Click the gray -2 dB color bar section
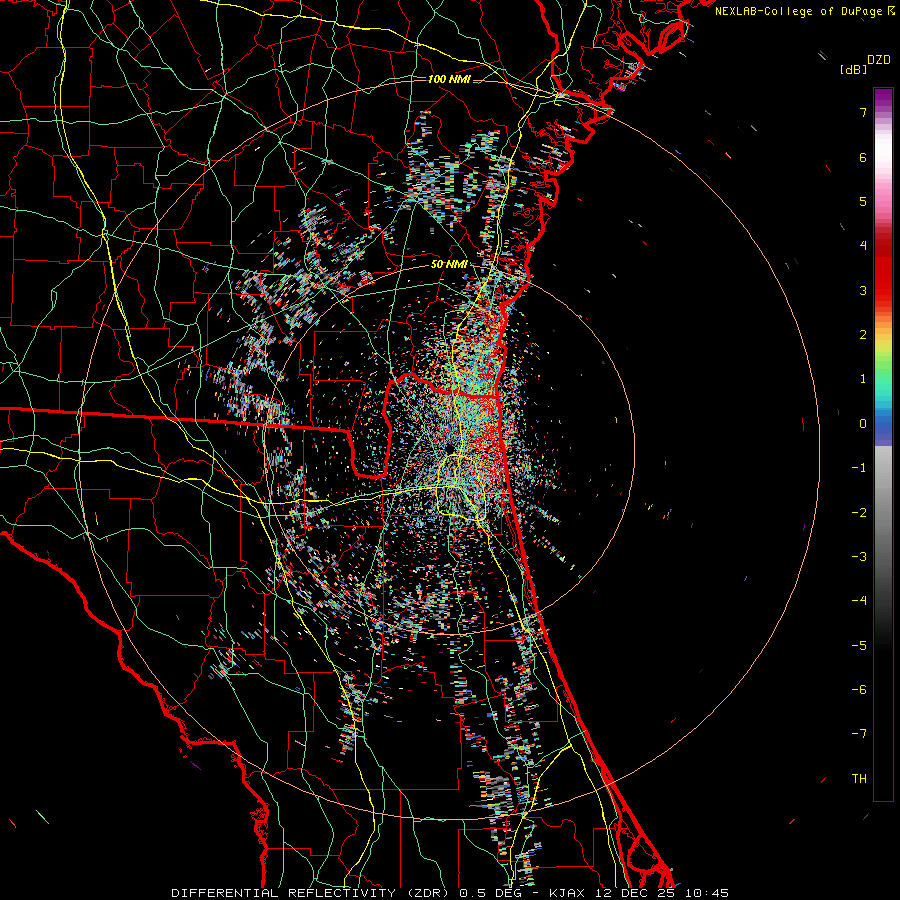 [x=883, y=513]
